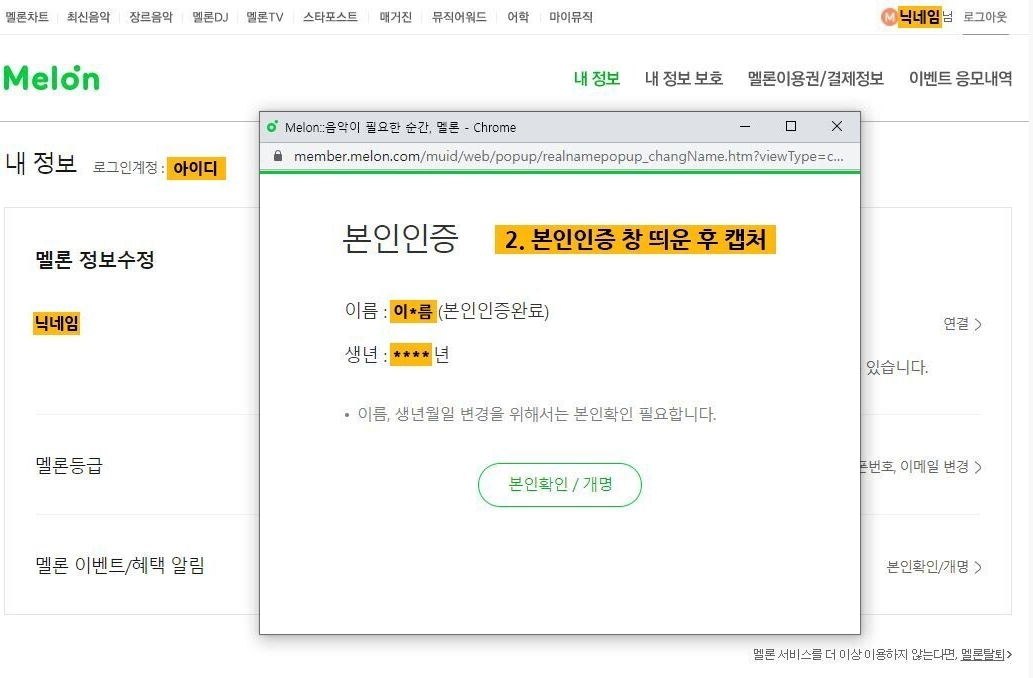Select 뮤직어워드 in top menu

[x=459, y=17]
